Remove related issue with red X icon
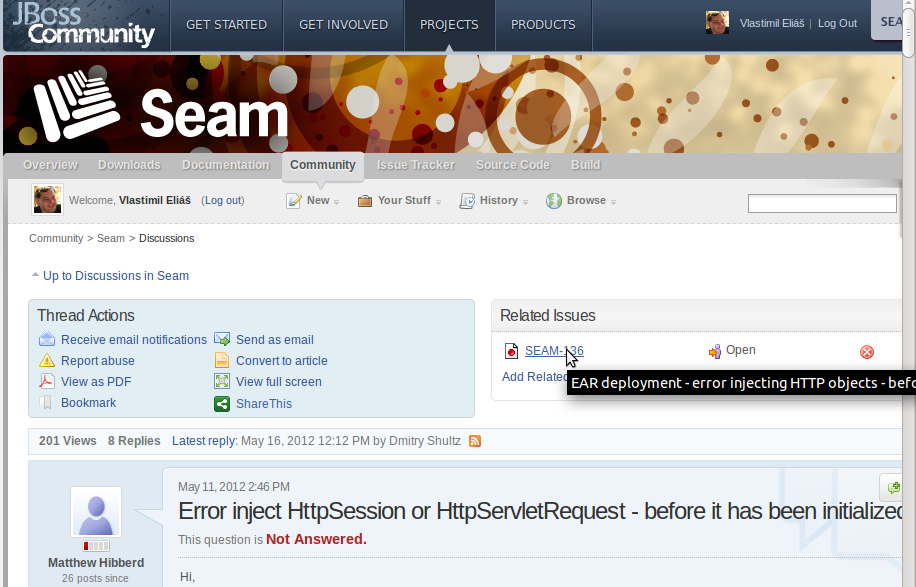 pyautogui.click(x=867, y=352)
